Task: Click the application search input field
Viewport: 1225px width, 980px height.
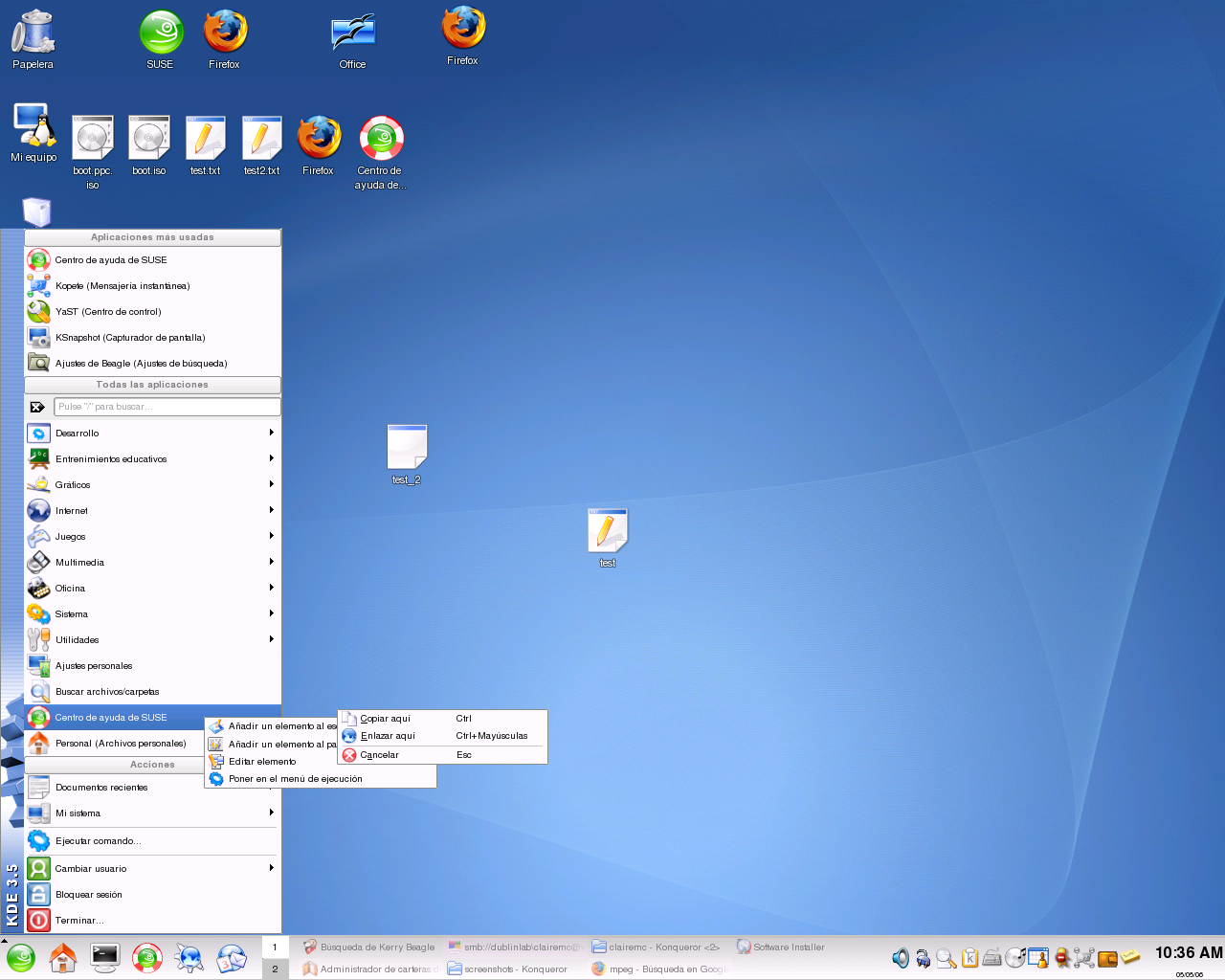Action: pyautogui.click(x=167, y=407)
